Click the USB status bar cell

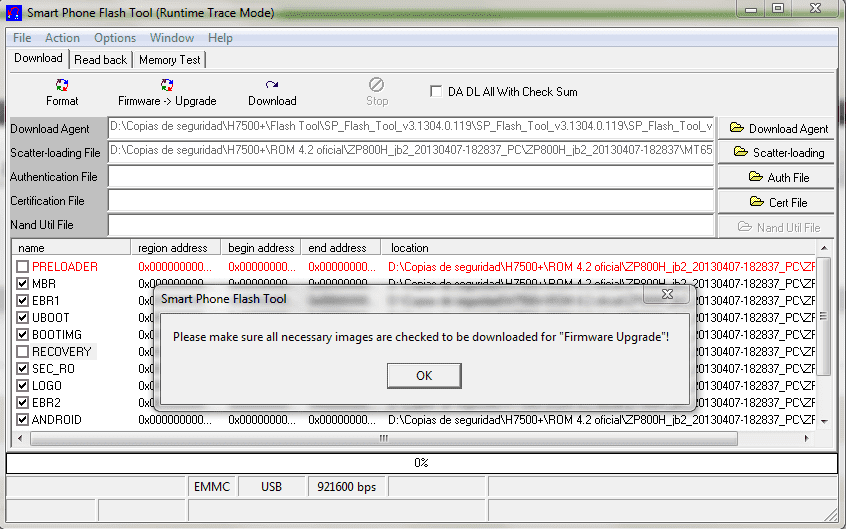tap(271, 487)
